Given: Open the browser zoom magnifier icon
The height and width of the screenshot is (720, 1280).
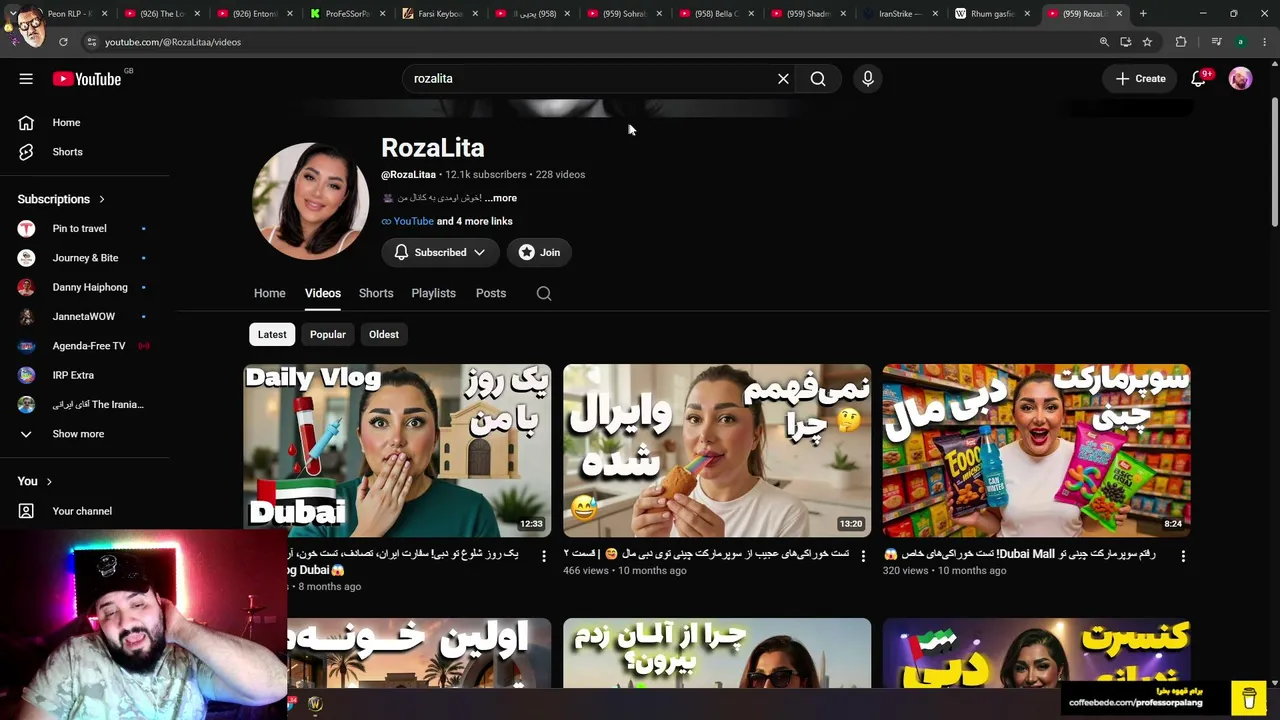Looking at the screenshot, I should (x=1104, y=42).
